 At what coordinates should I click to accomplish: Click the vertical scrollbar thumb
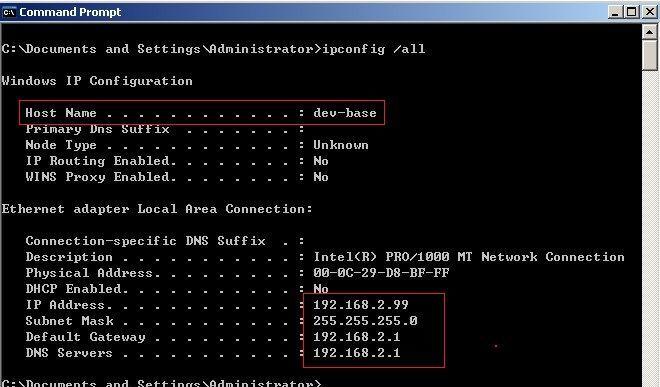tap(650, 55)
